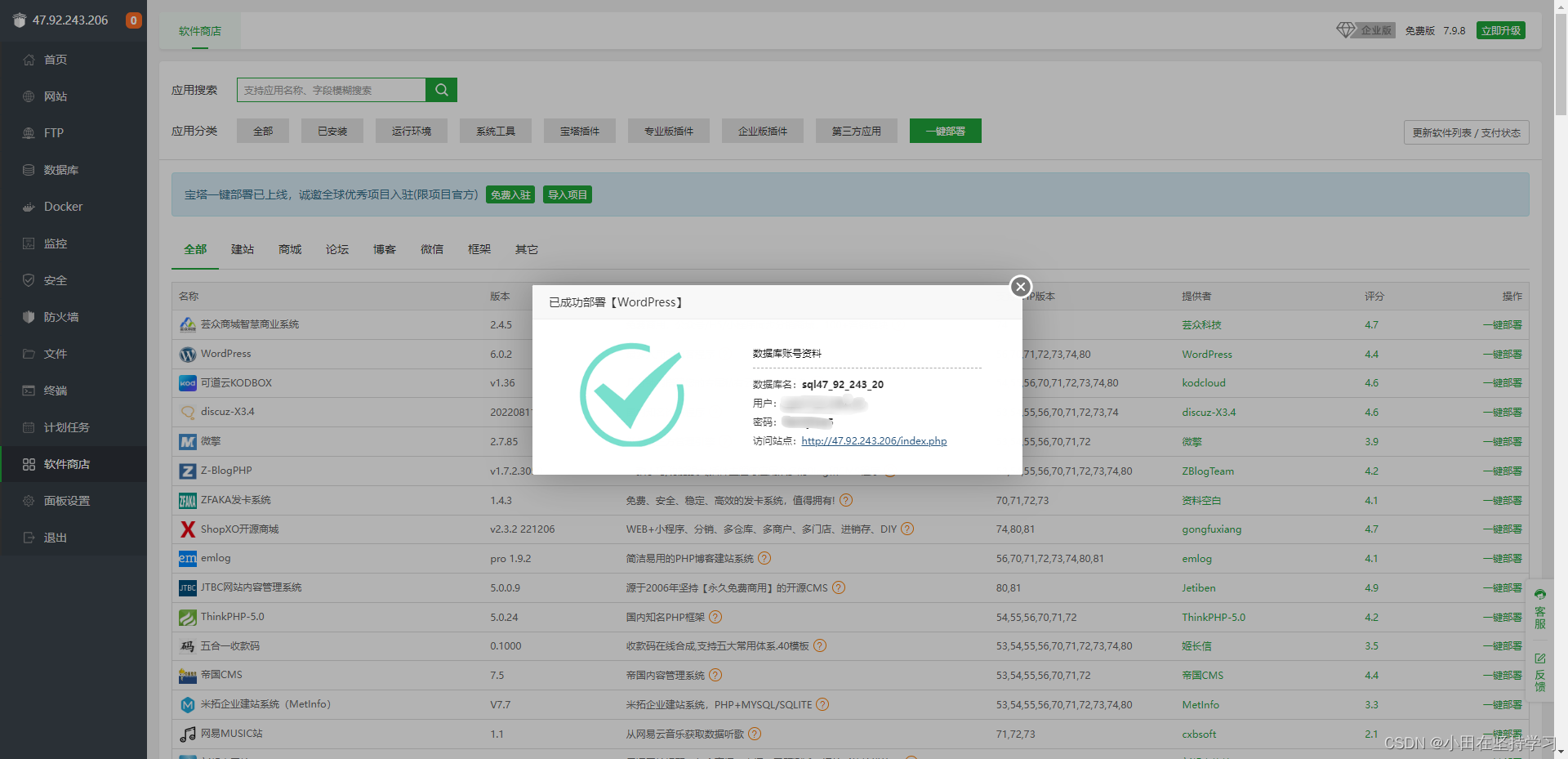Viewport: 1568px width, 759px height.
Task: Switch to the 论坛 tab
Action: [x=337, y=249]
